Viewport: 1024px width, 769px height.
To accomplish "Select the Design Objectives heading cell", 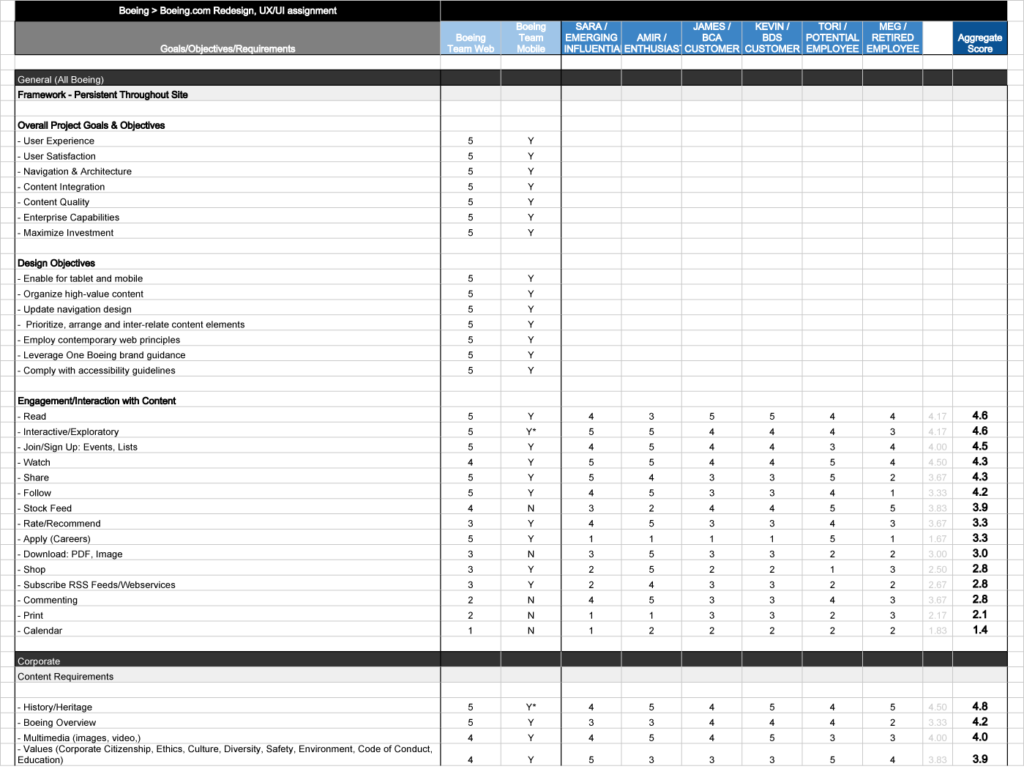I will 57,263.
